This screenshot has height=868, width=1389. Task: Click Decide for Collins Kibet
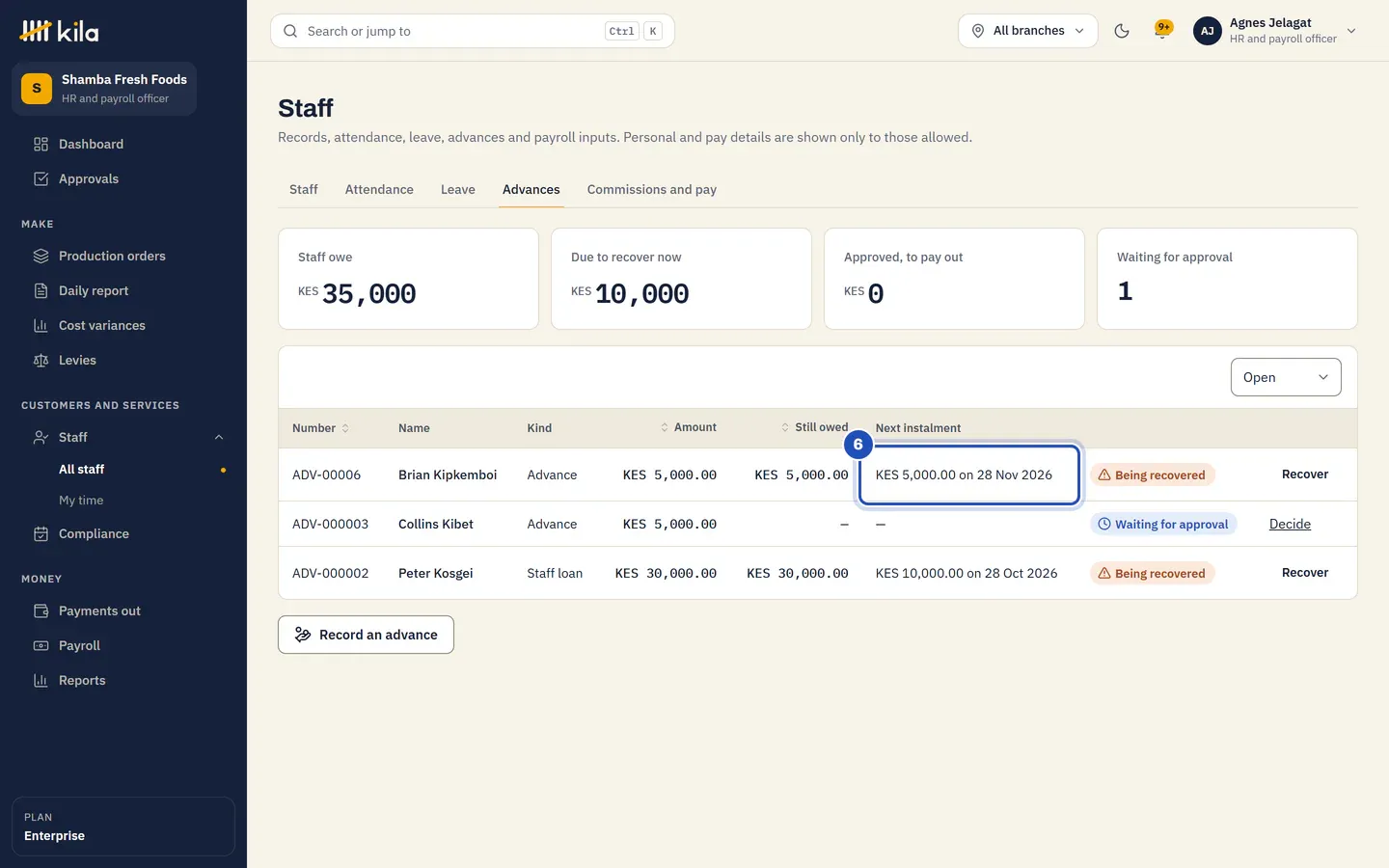pos(1290,524)
